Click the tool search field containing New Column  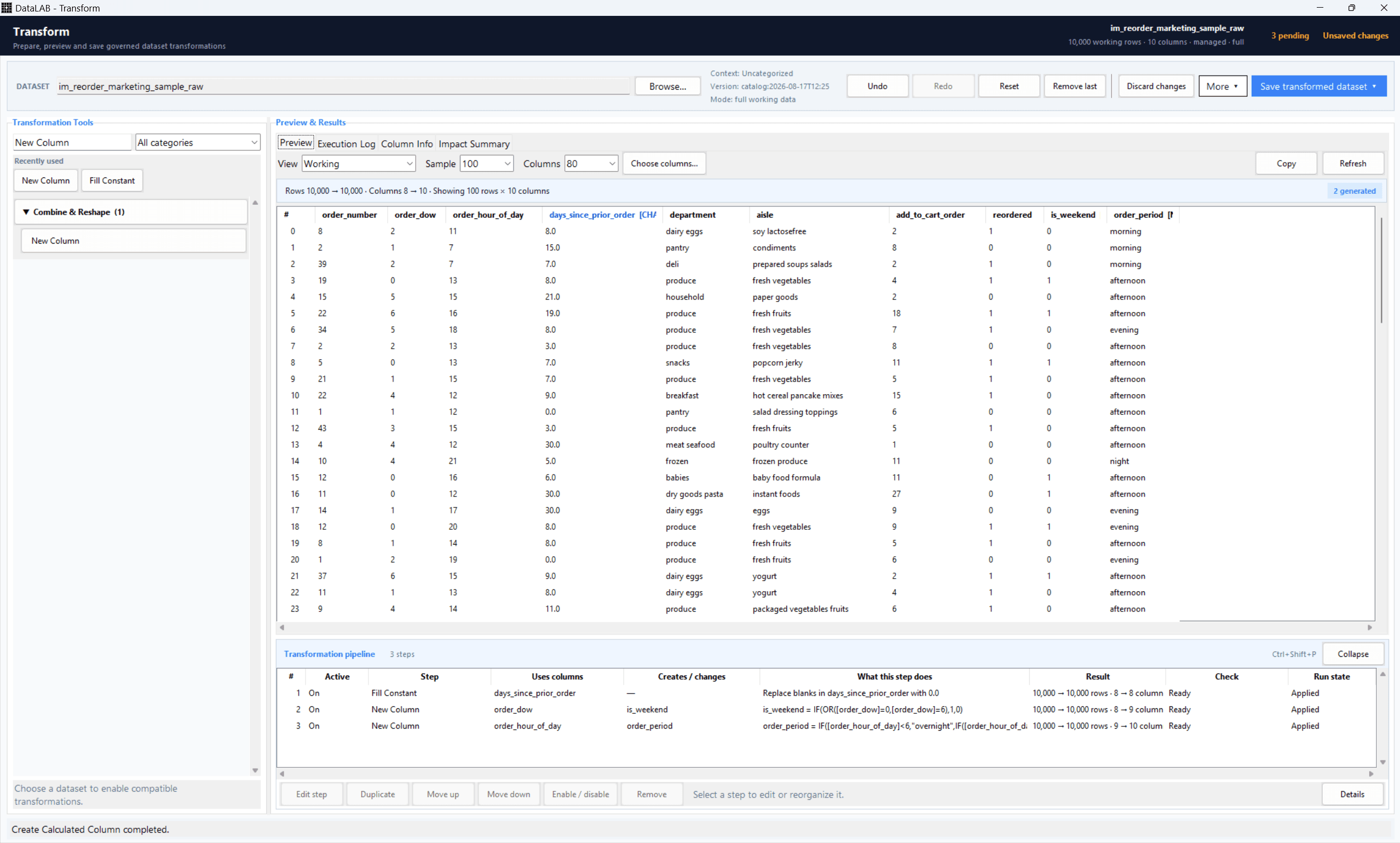point(72,142)
